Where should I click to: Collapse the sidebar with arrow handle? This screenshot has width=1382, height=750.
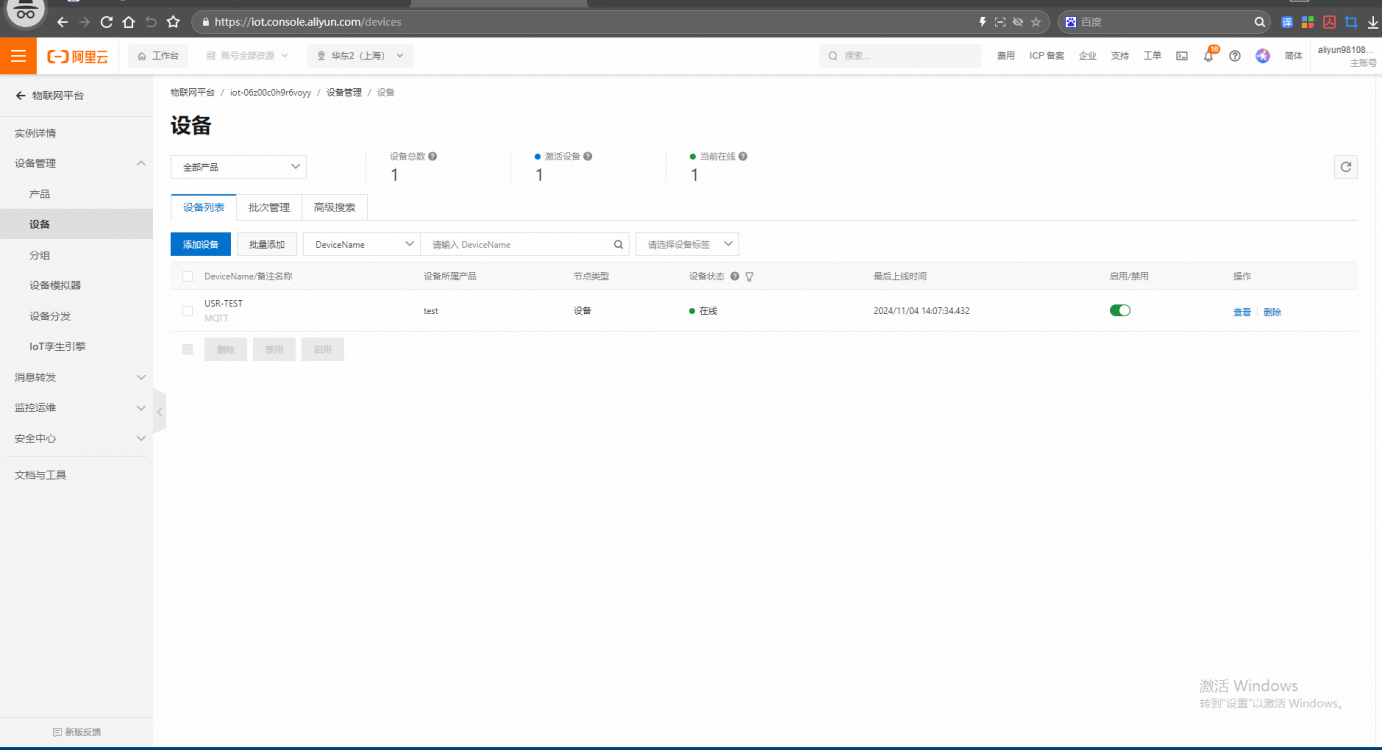coord(159,412)
